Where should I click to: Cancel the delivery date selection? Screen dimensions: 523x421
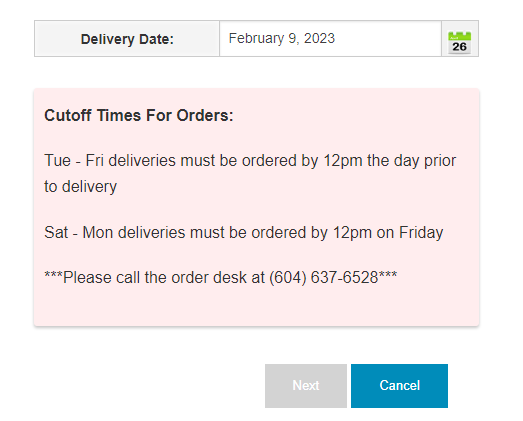point(399,386)
